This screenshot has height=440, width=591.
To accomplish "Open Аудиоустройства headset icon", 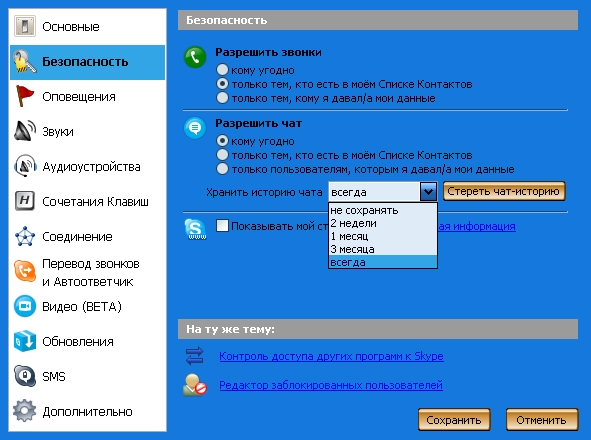I will [x=25, y=166].
